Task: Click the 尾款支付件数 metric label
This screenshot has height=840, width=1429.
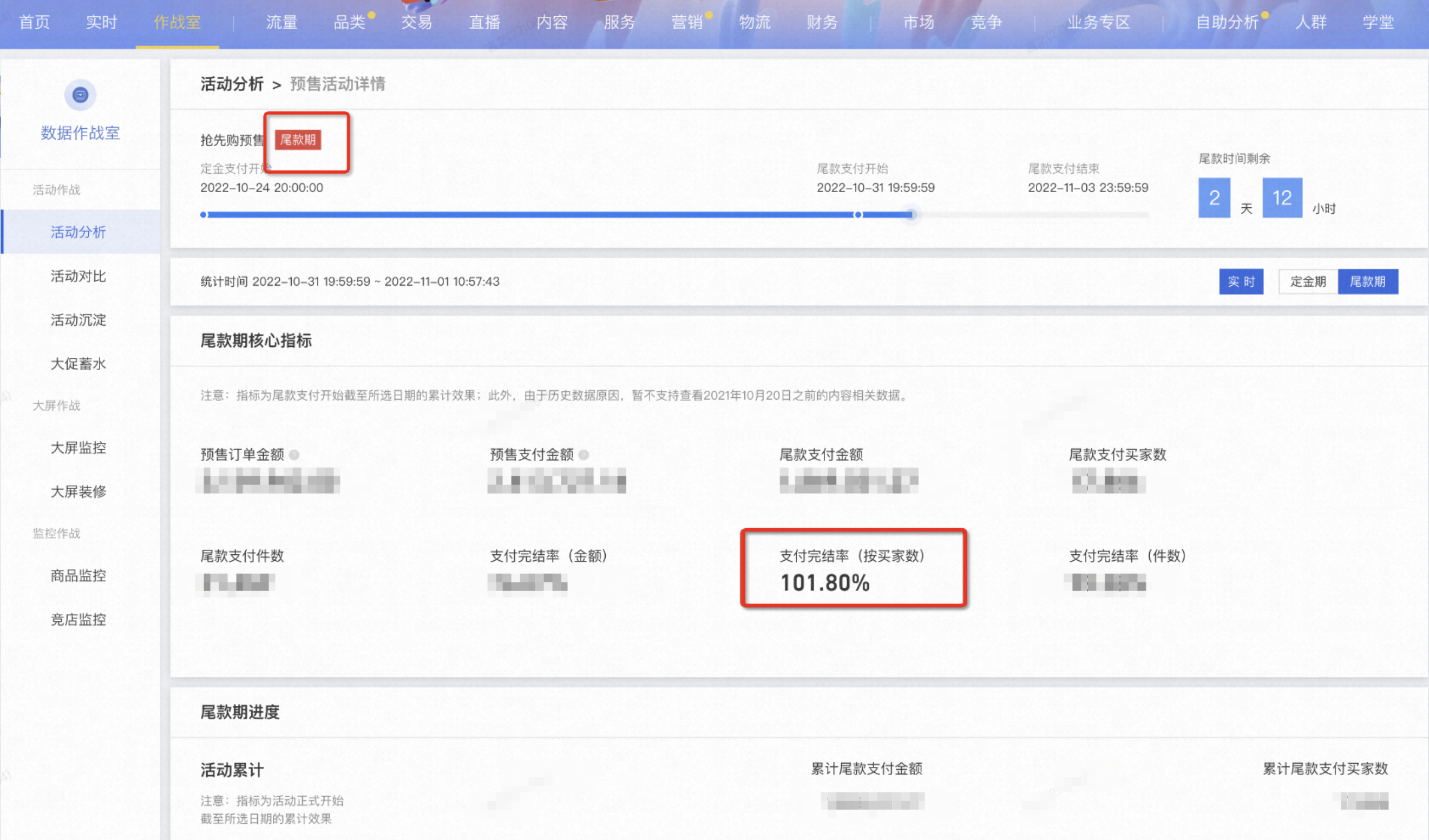Action: click(242, 556)
